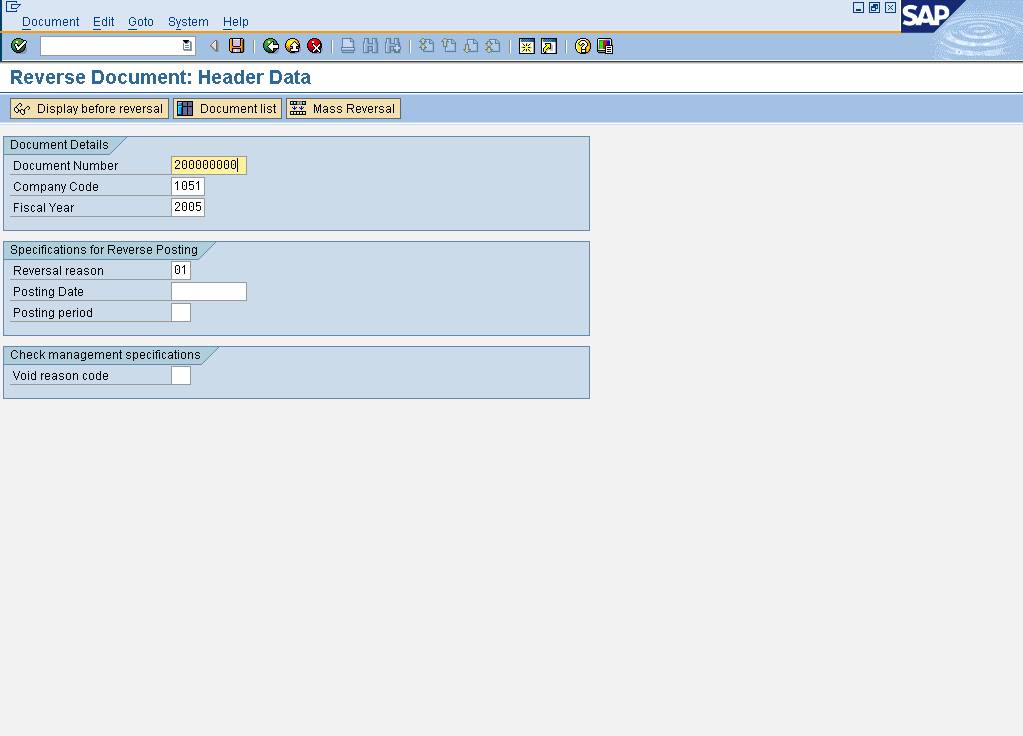Click the Company Code label

pyautogui.click(x=55, y=187)
